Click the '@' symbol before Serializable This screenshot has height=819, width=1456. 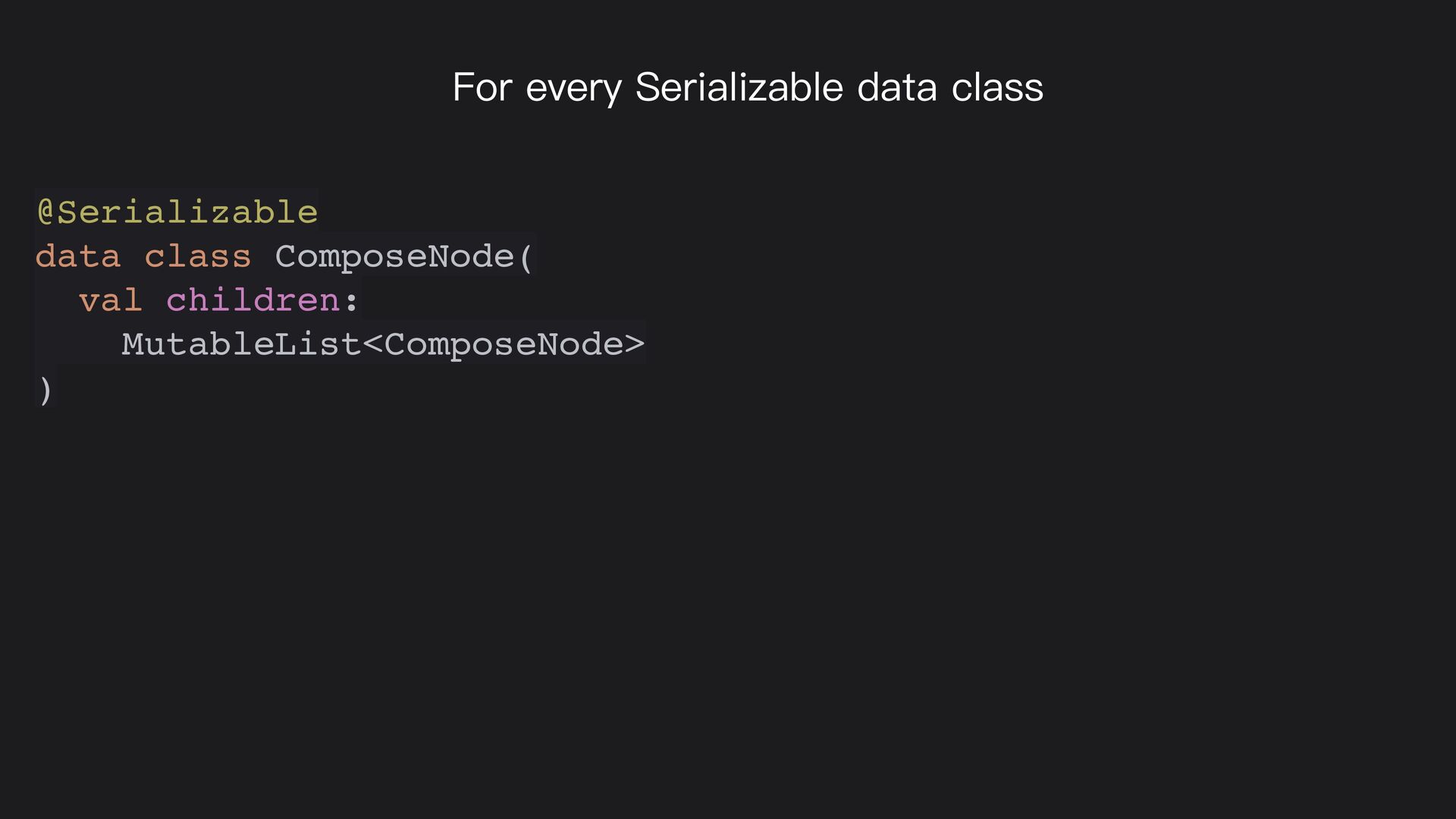tap(45, 212)
